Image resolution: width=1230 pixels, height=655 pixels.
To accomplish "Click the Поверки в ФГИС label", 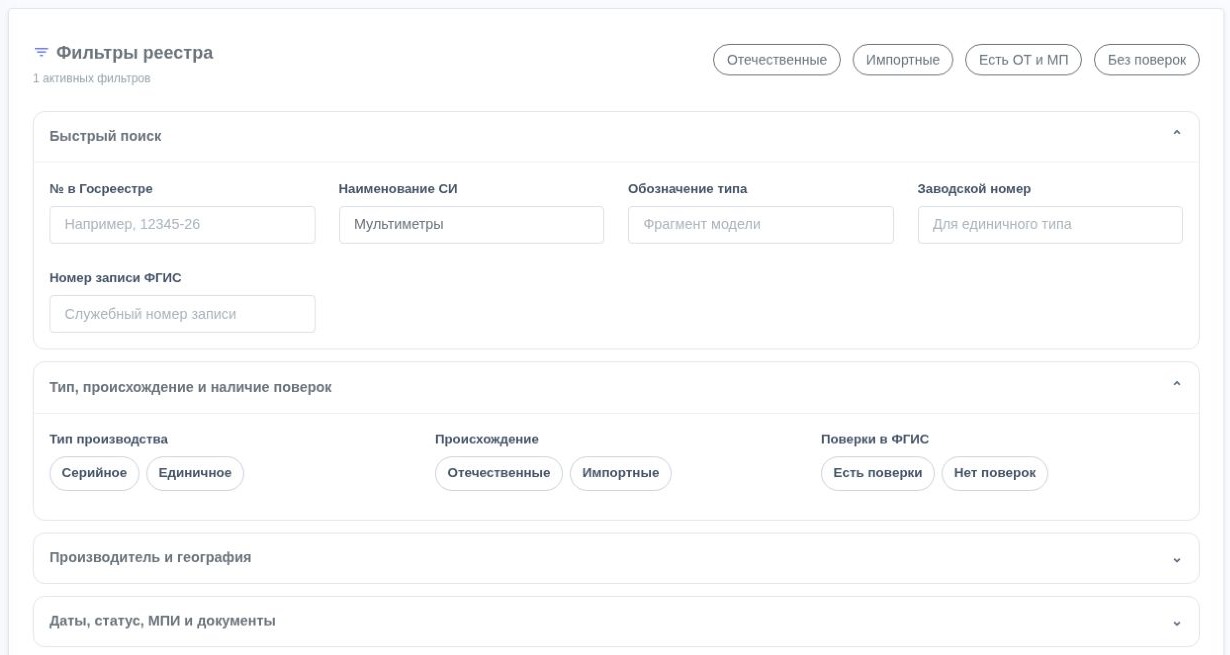I will (x=875, y=439).
